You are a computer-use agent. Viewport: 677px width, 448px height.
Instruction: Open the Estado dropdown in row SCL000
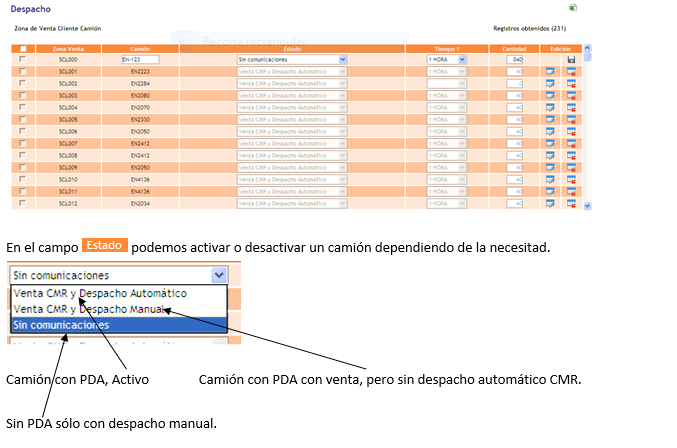[292, 60]
